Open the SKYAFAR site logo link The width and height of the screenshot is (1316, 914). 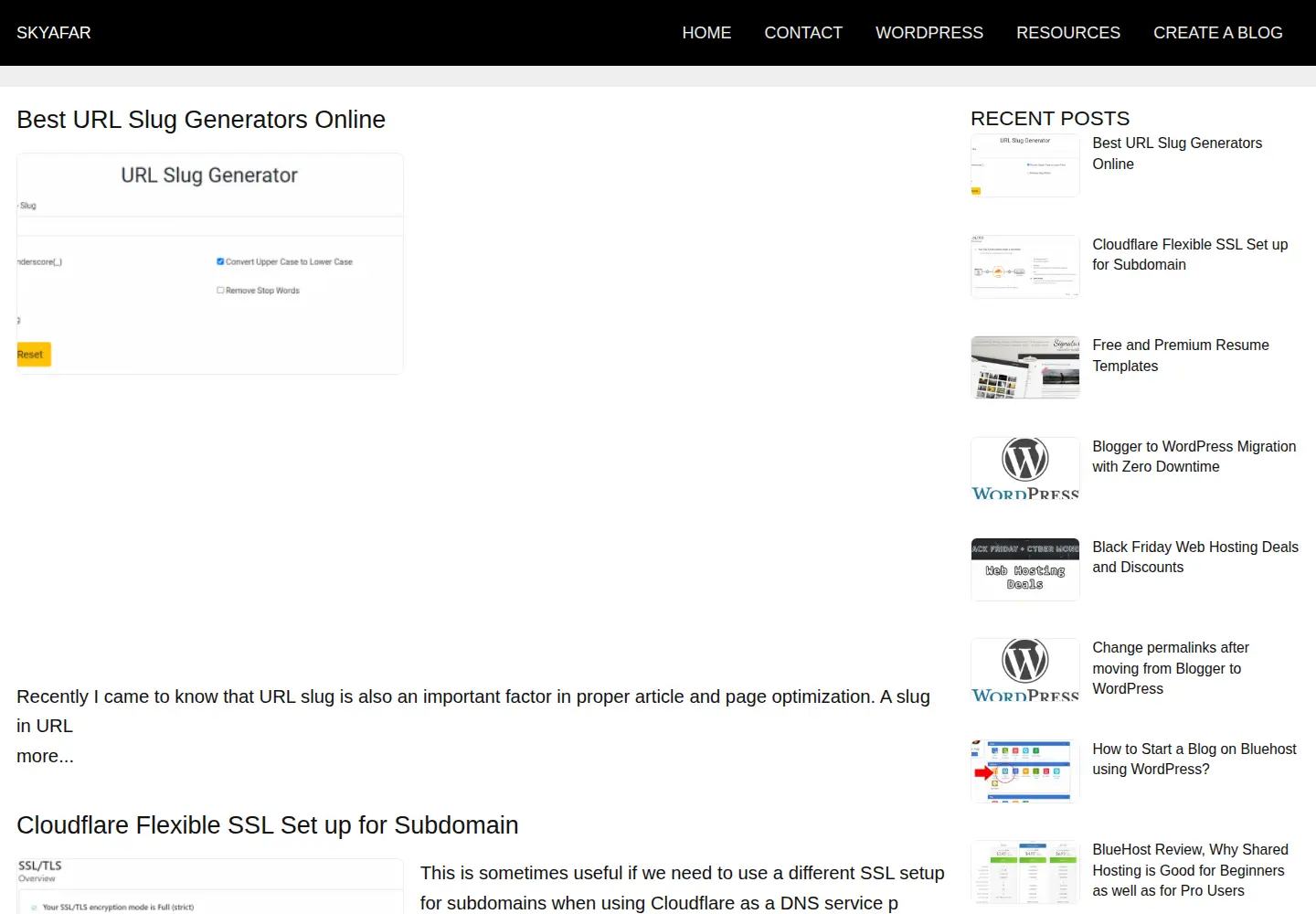point(54,33)
